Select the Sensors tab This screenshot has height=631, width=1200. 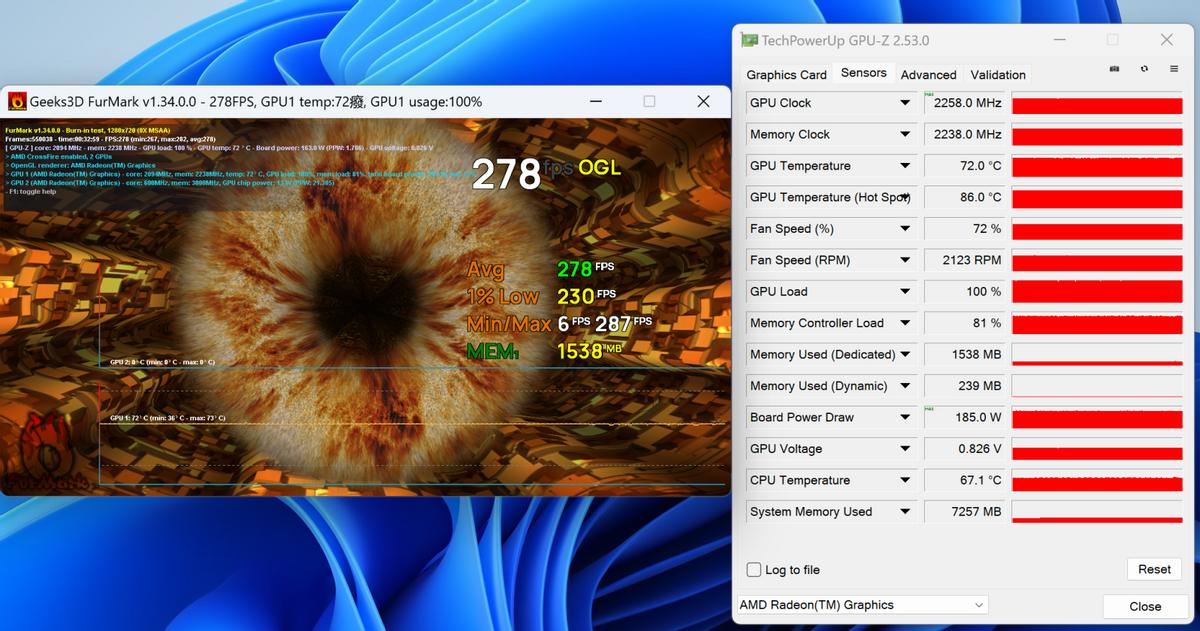point(863,73)
